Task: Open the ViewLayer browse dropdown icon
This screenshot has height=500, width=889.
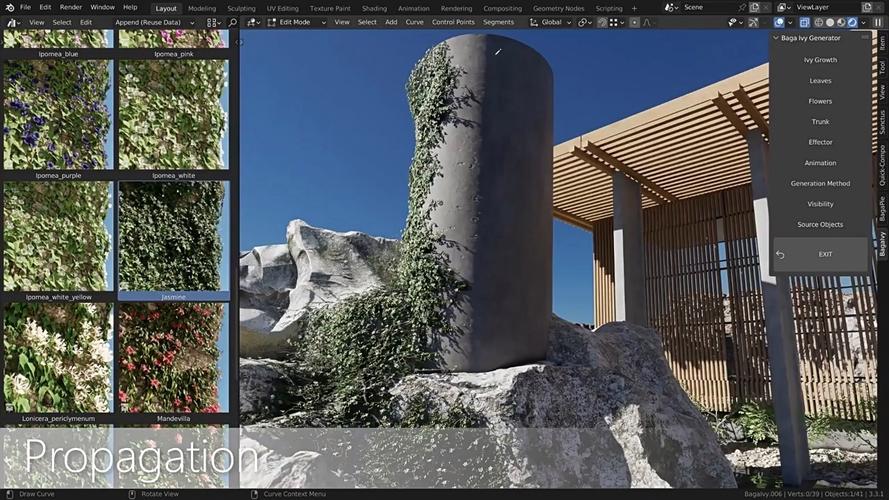Action: [784, 7]
